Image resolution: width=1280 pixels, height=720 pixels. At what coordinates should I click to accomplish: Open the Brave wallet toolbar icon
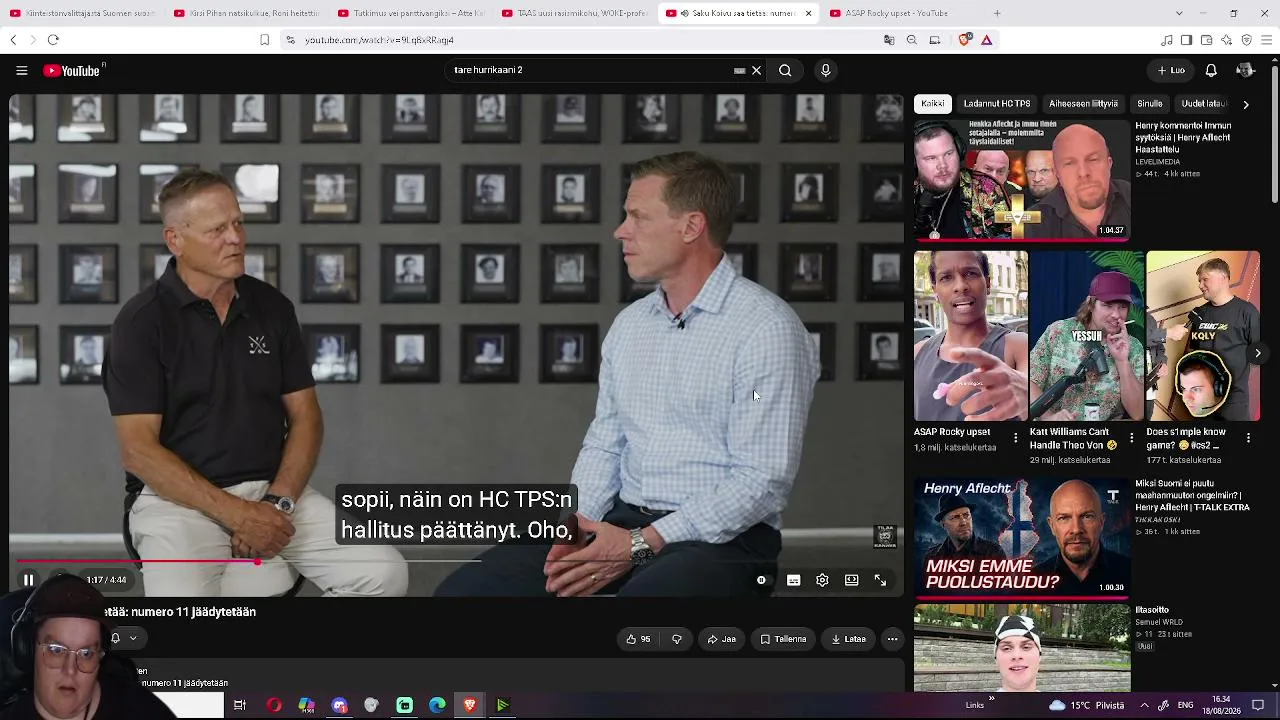pyautogui.click(x=1207, y=40)
